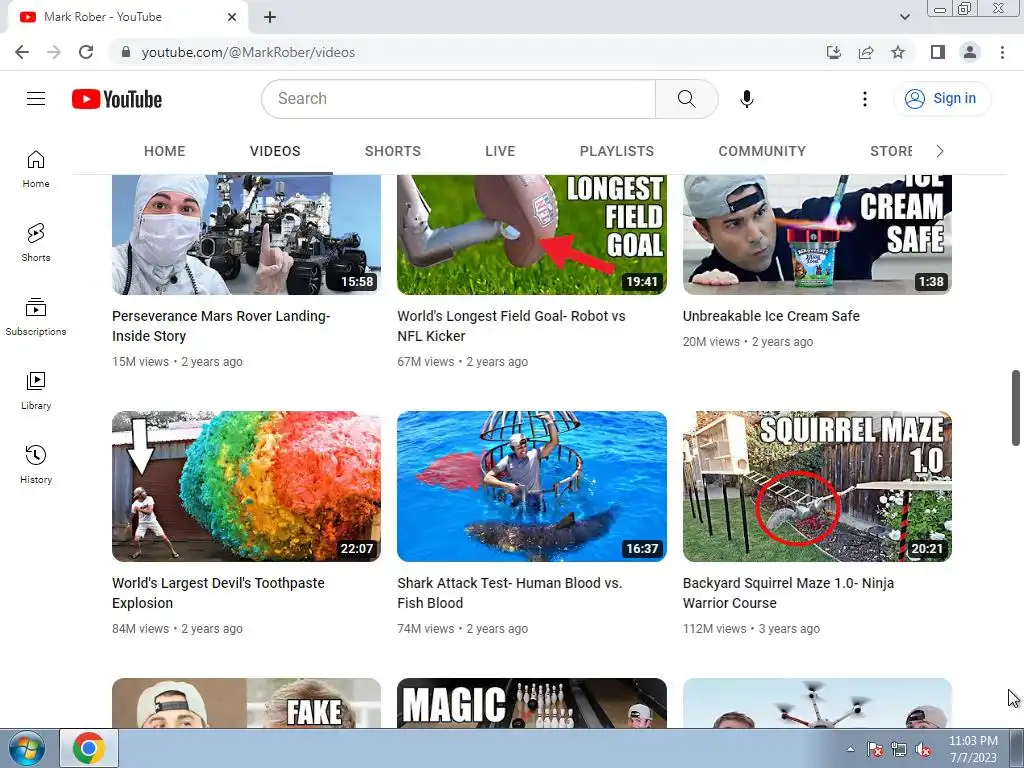Go back in browser

[22, 52]
